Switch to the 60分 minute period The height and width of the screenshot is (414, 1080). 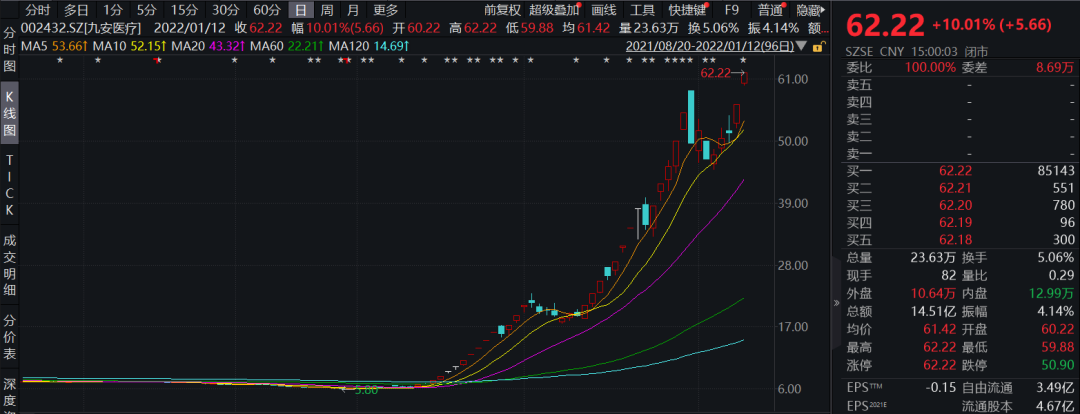265,10
